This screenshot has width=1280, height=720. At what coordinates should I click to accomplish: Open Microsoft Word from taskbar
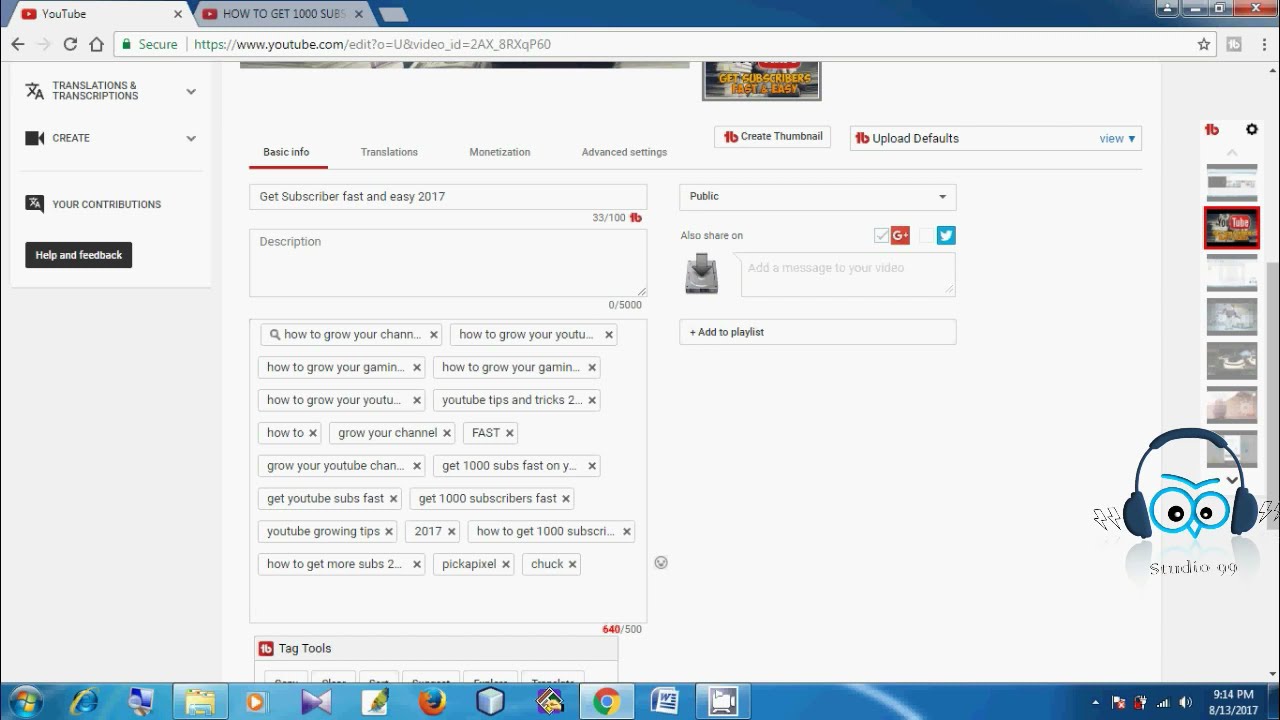tap(664, 702)
